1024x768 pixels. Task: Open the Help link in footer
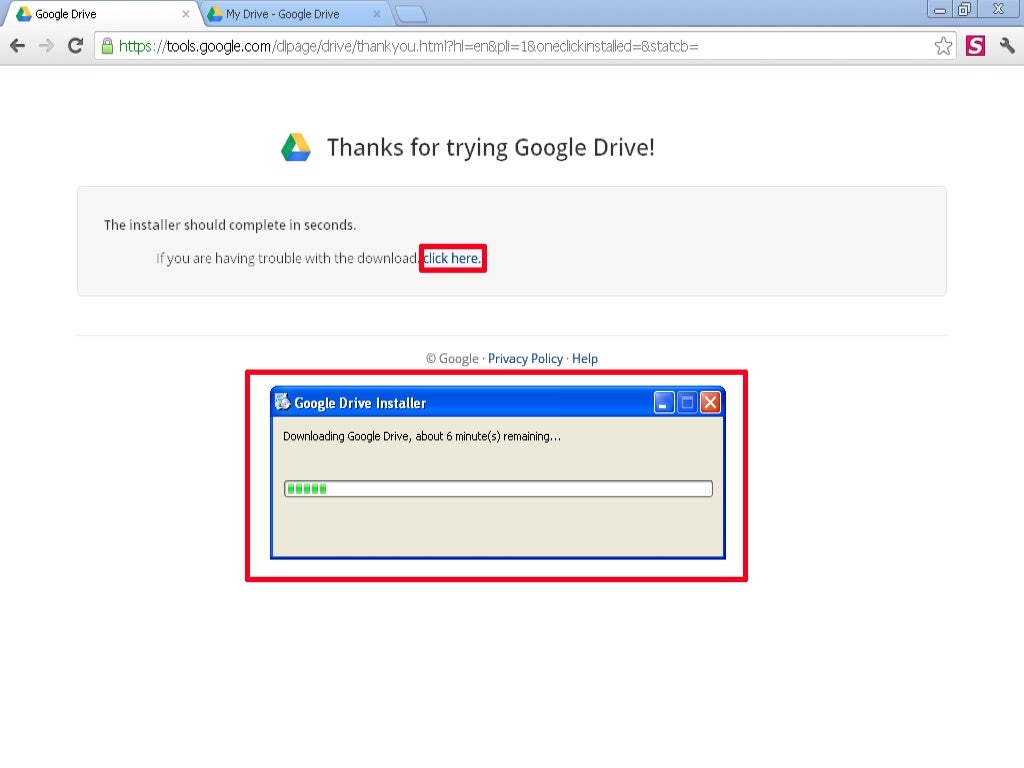click(x=584, y=359)
